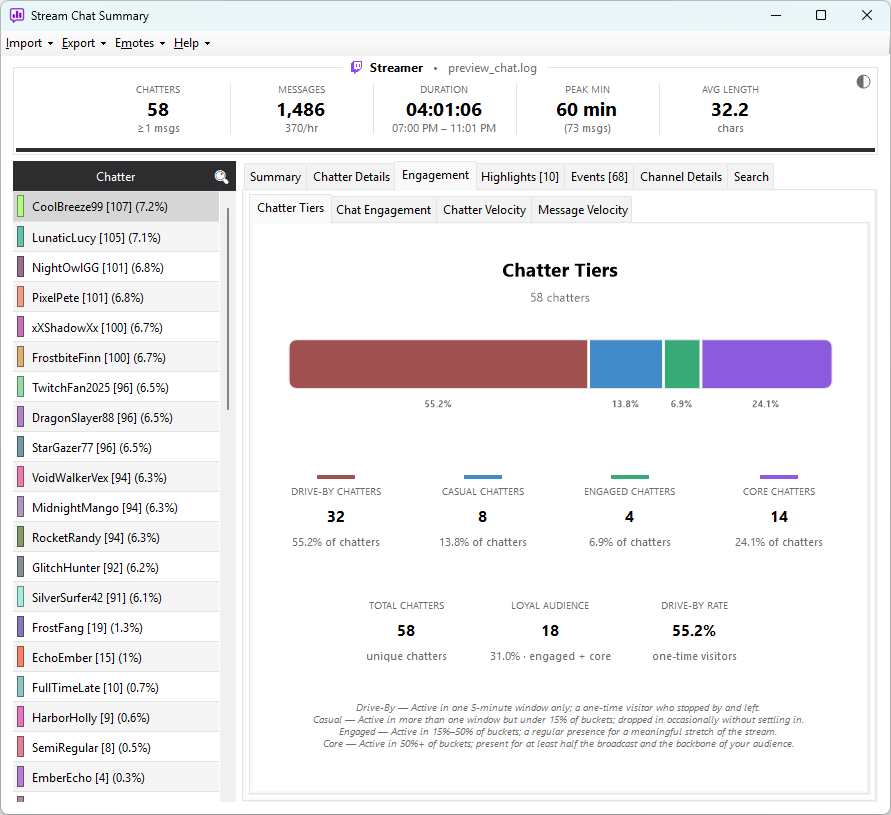Open the Message Velocity sub-tab
The image size is (891, 815).
[x=582, y=210]
